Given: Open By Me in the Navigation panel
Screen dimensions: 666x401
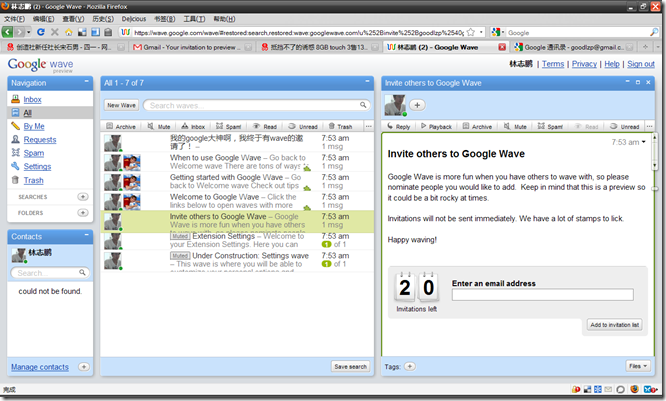Looking at the screenshot, I should tap(33, 126).
